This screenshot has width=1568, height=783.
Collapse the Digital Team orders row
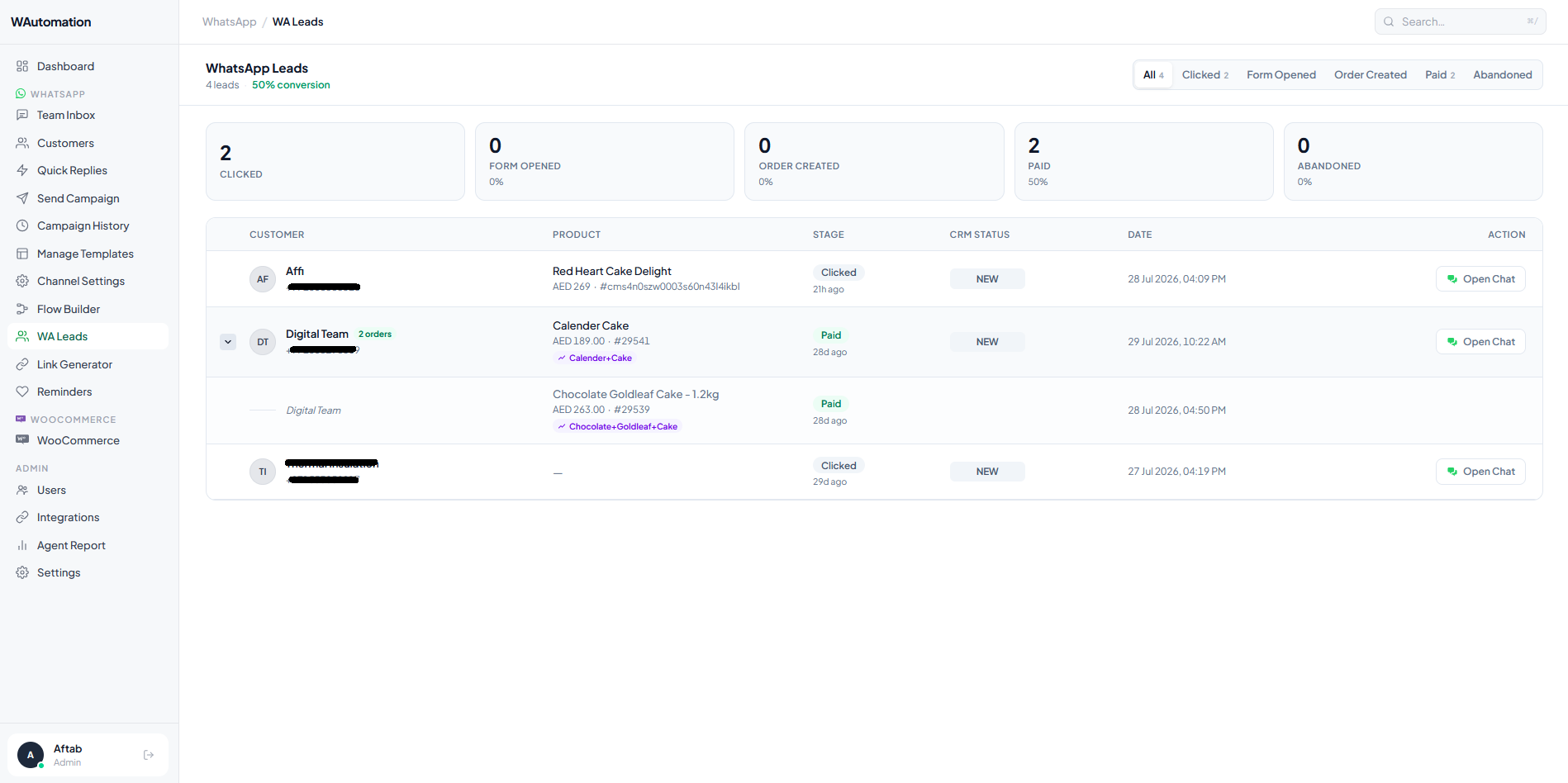[x=228, y=342]
